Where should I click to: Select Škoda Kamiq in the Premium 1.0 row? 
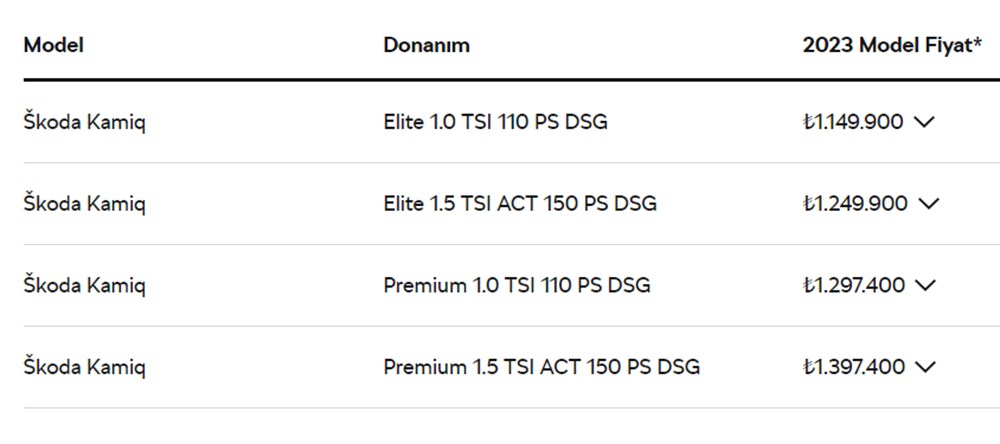coord(85,285)
